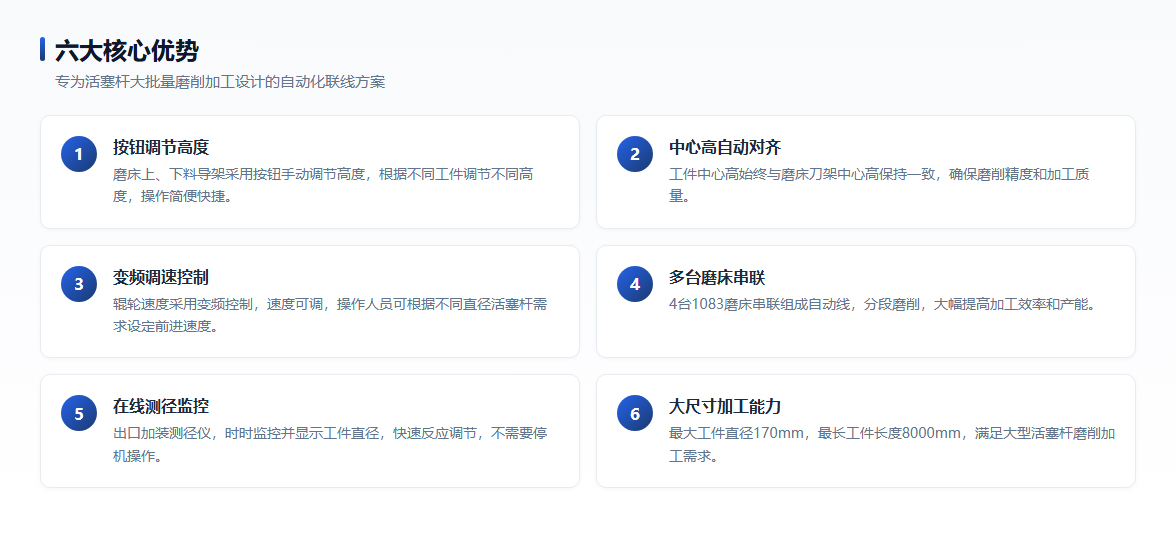
Task: Click the blue bar beside 六大核心优势
Action: pos(43,50)
